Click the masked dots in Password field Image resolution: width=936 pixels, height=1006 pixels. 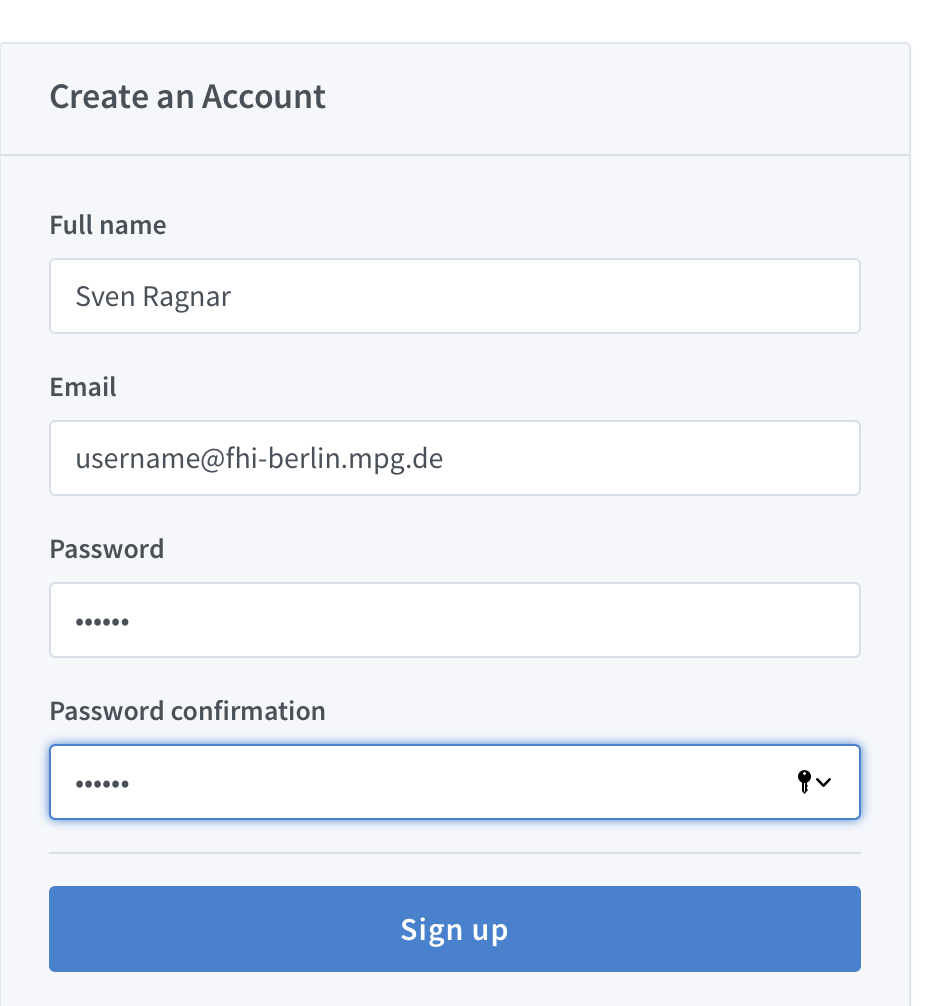(102, 622)
